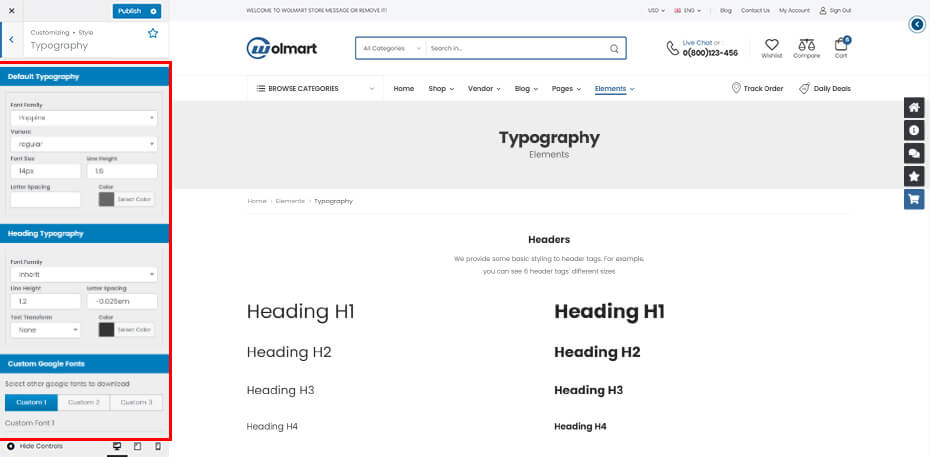Open the shopping Cart icon
Screen dimensions: 930x457
pyautogui.click(x=840, y=45)
